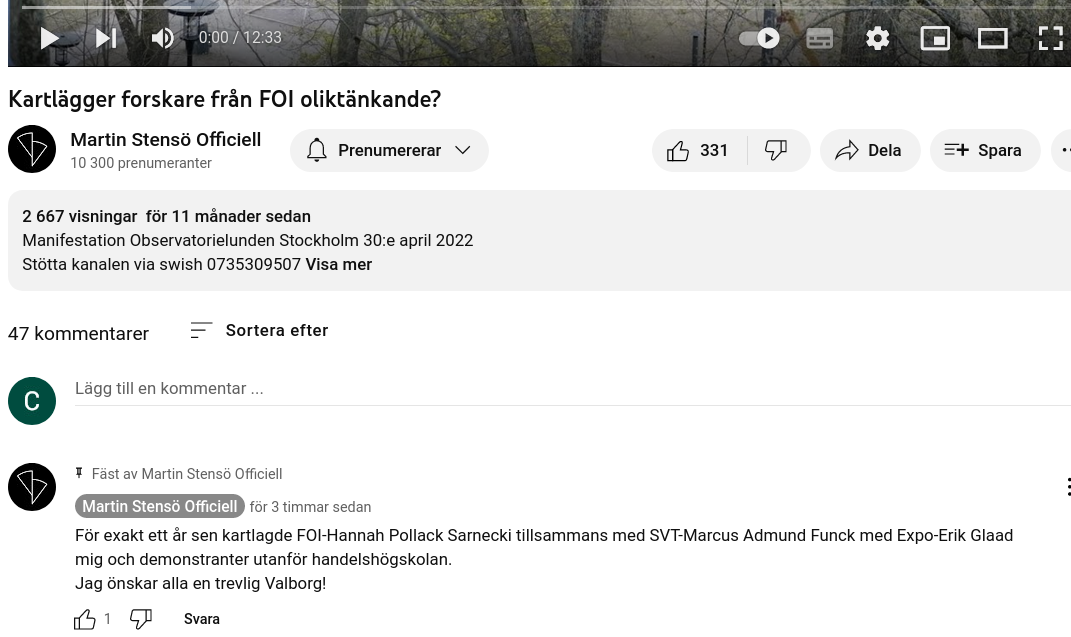Enter fullscreen mode

[x=1050, y=38]
